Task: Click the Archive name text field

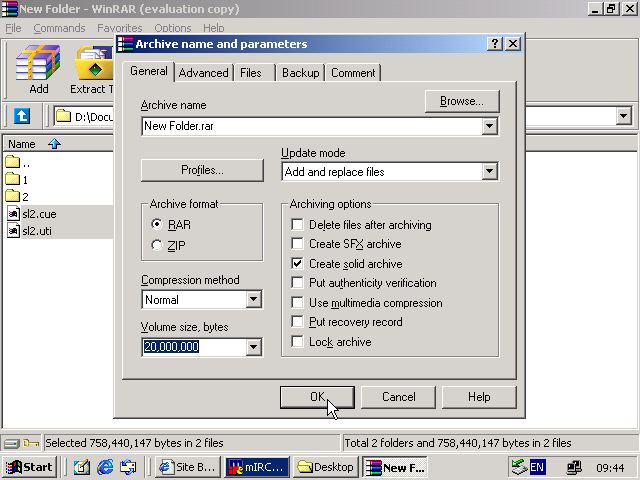Action: pyautogui.click(x=312, y=126)
